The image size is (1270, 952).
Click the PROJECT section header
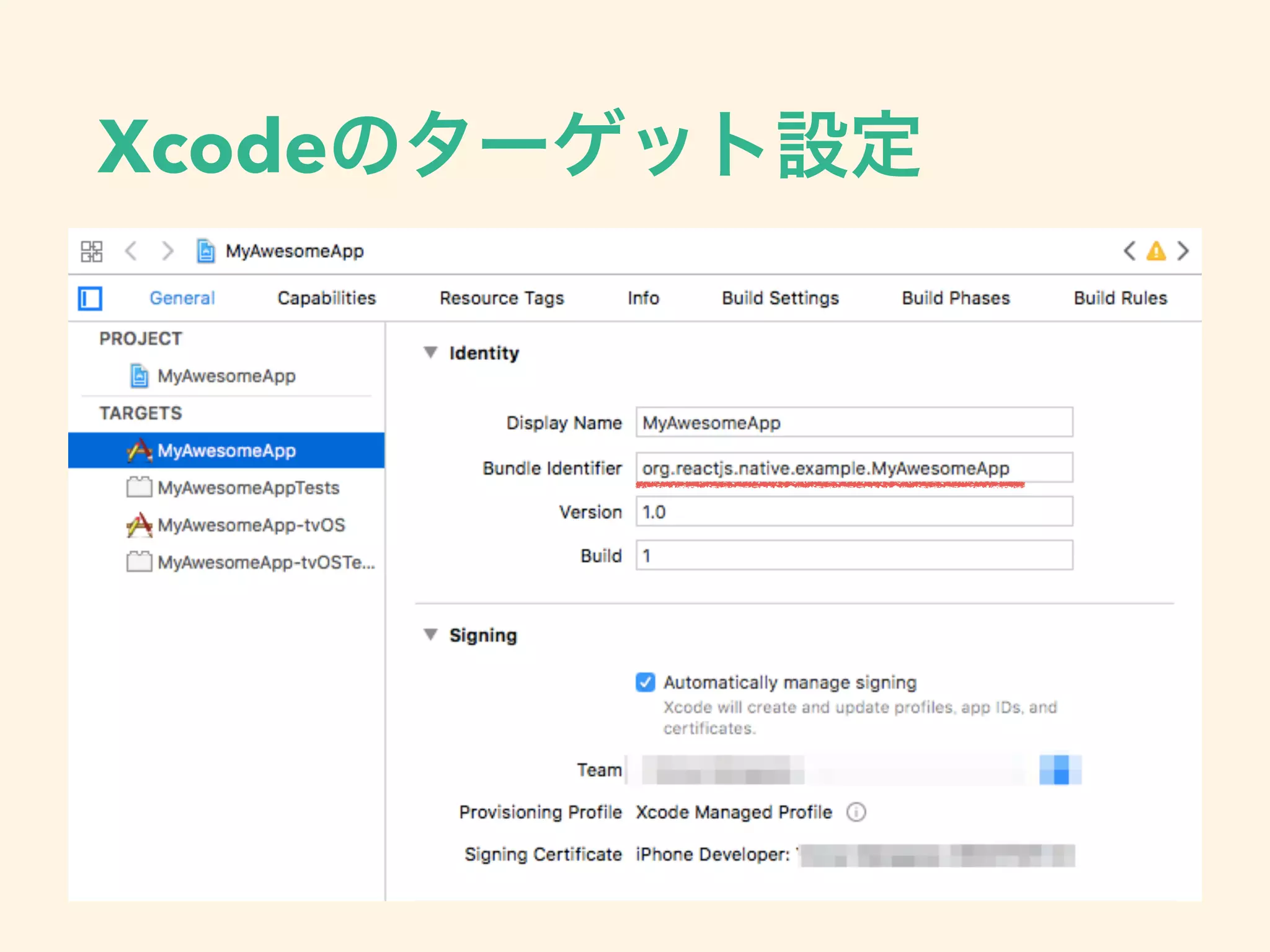pyautogui.click(x=141, y=338)
